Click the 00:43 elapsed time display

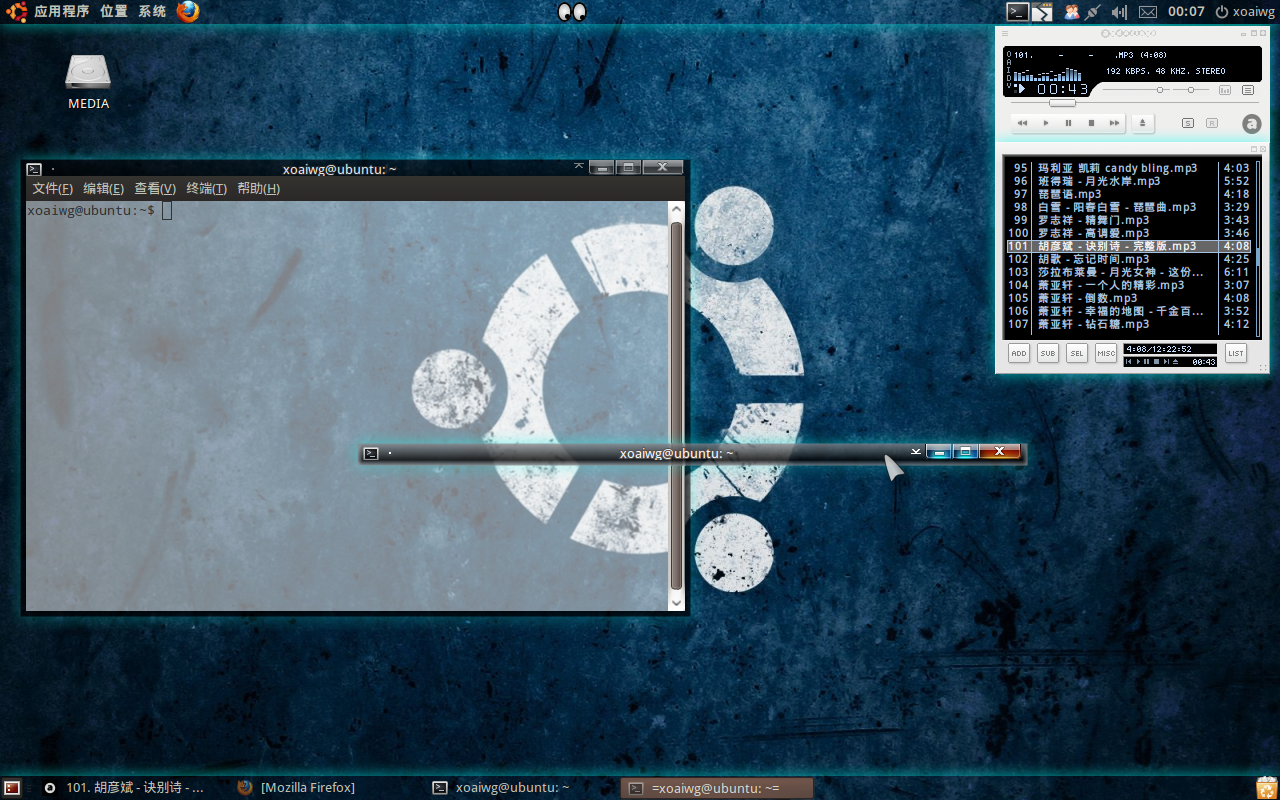click(1063, 89)
